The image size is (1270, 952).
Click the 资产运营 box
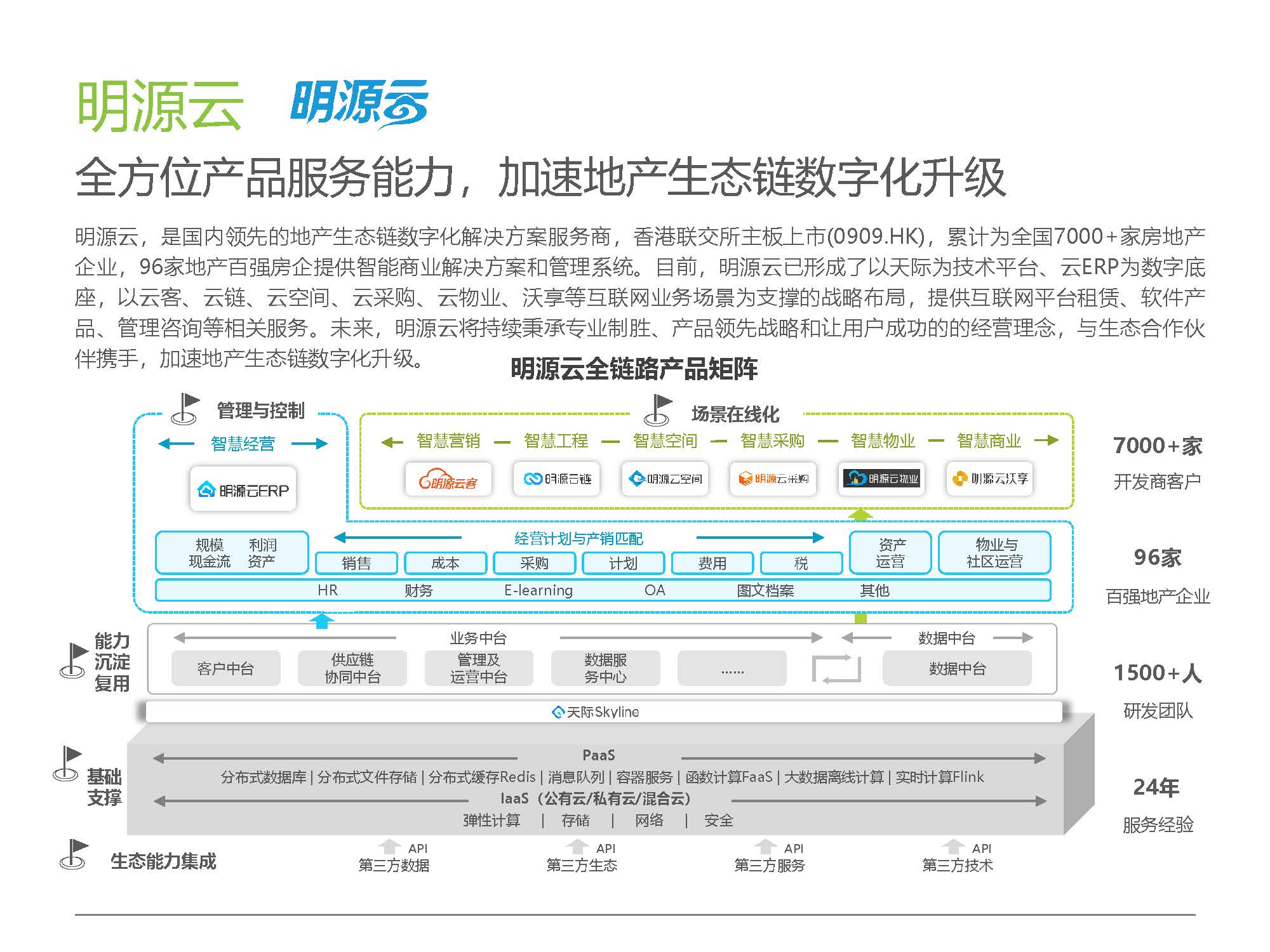pos(890,553)
